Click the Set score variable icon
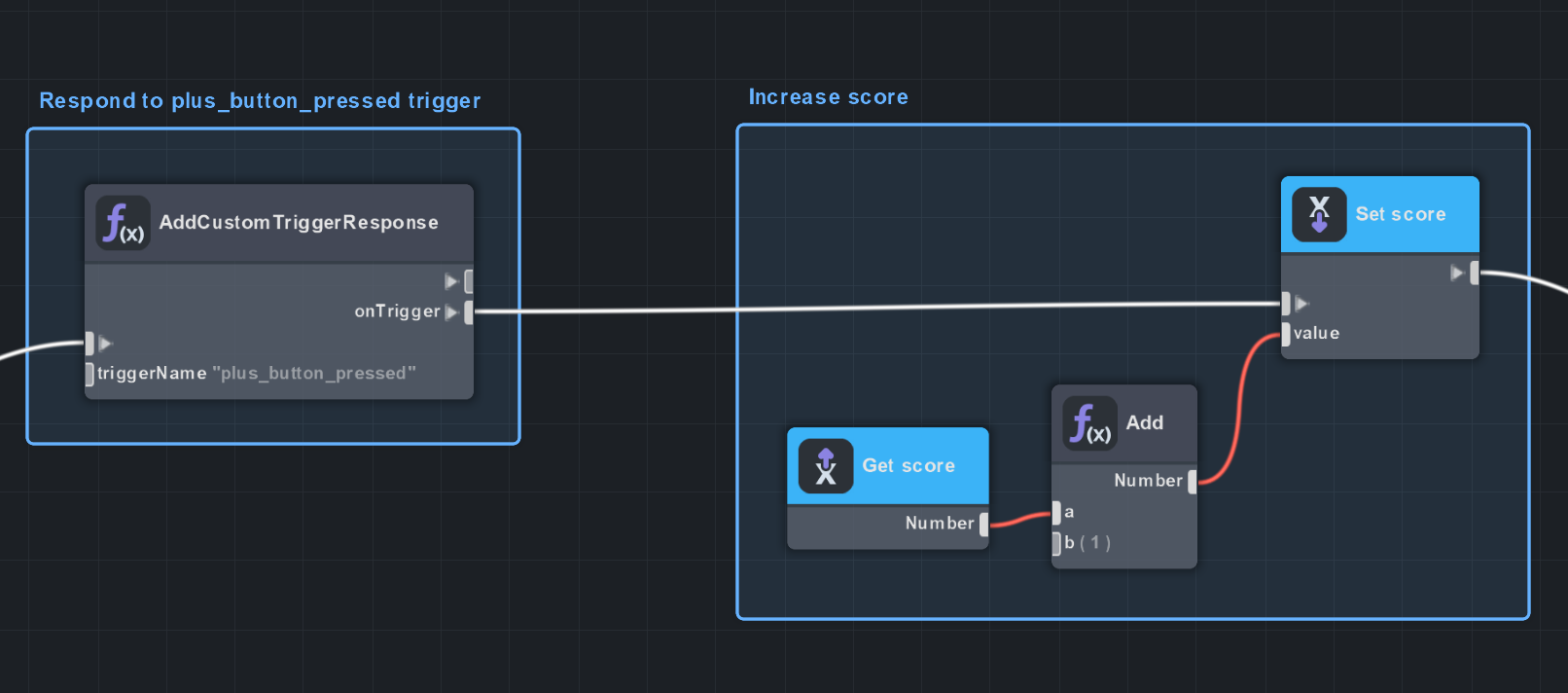Image resolution: width=1568 pixels, height=693 pixels. point(1319,214)
